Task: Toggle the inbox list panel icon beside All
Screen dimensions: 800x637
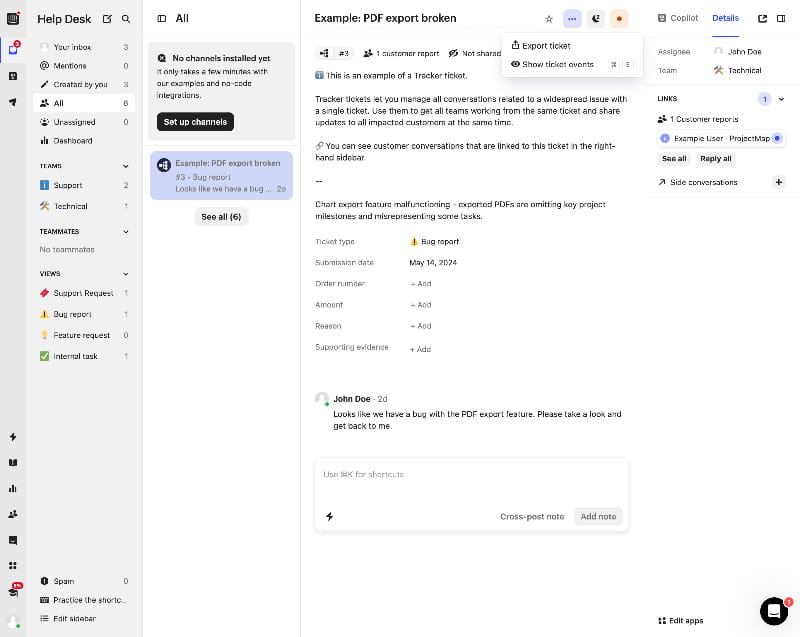Action: point(162,18)
